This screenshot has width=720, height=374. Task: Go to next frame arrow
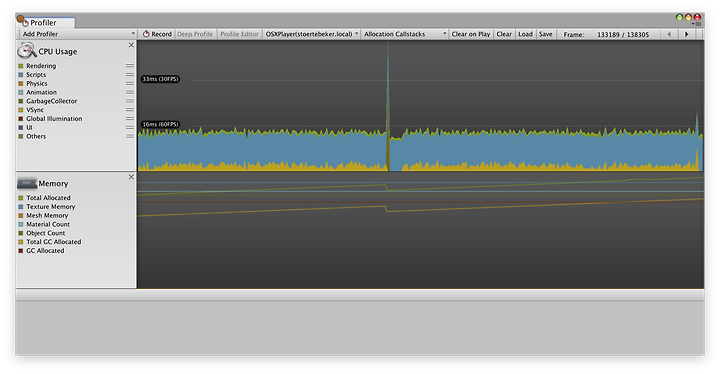(686, 34)
